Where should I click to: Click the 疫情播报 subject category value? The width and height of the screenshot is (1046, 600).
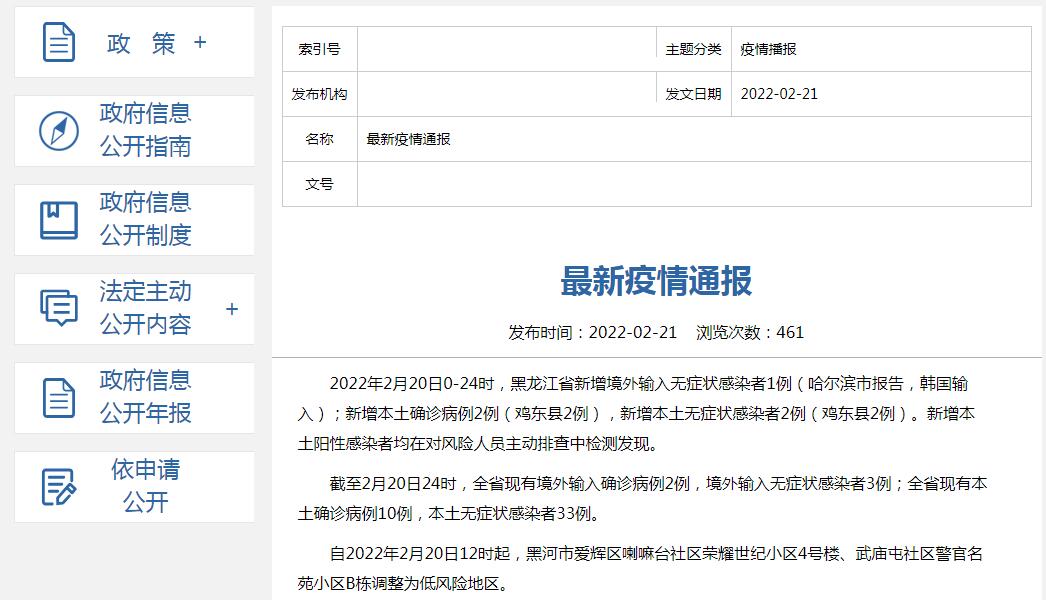(768, 49)
